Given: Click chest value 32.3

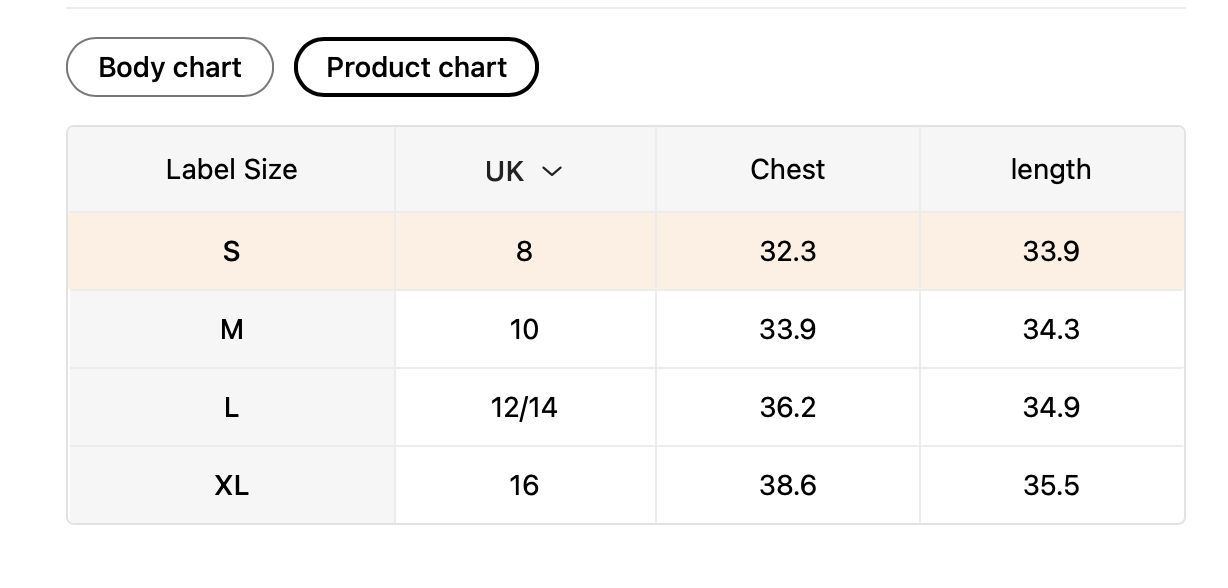Looking at the screenshot, I should tap(787, 251).
